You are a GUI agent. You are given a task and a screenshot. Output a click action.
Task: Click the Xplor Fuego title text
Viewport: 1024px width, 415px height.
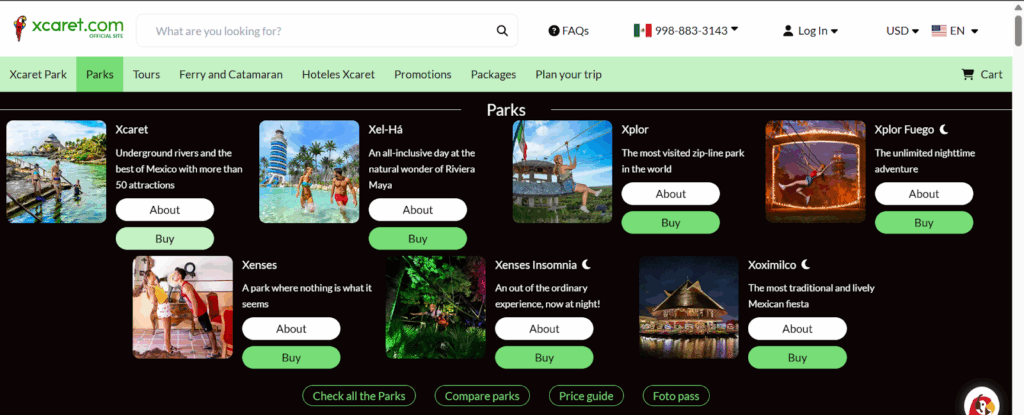point(904,129)
